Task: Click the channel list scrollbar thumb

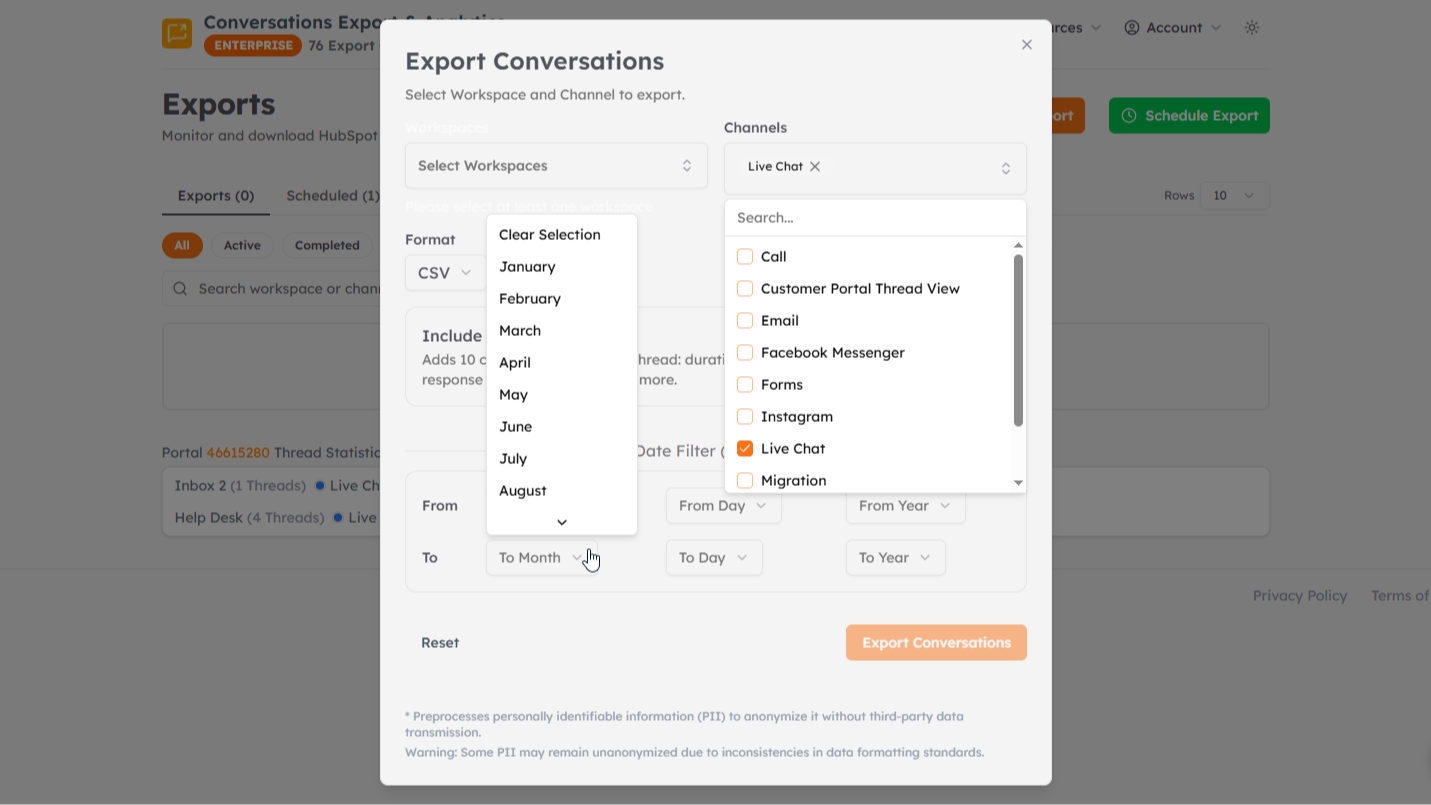Action: point(1018,340)
